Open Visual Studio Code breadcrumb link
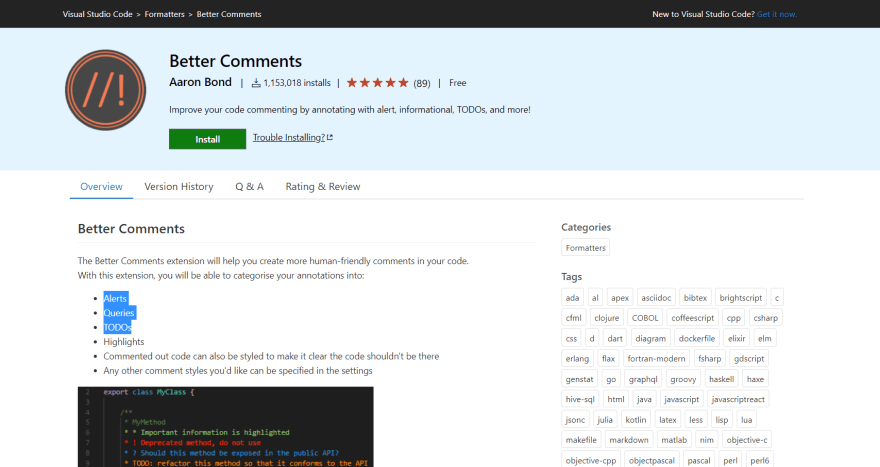This screenshot has height=467, width=880. pyautogui.click(x=98, y=14)
